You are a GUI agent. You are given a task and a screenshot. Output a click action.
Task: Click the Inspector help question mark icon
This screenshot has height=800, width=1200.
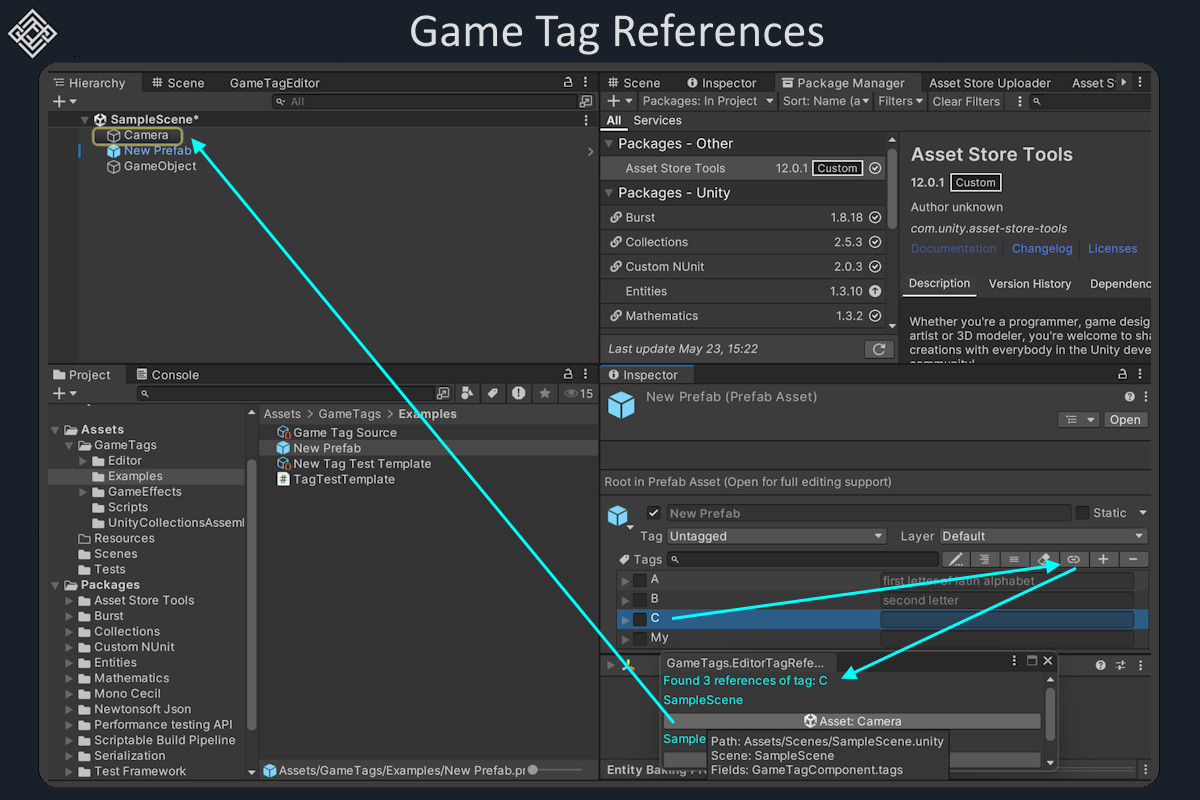point(1130,397)
